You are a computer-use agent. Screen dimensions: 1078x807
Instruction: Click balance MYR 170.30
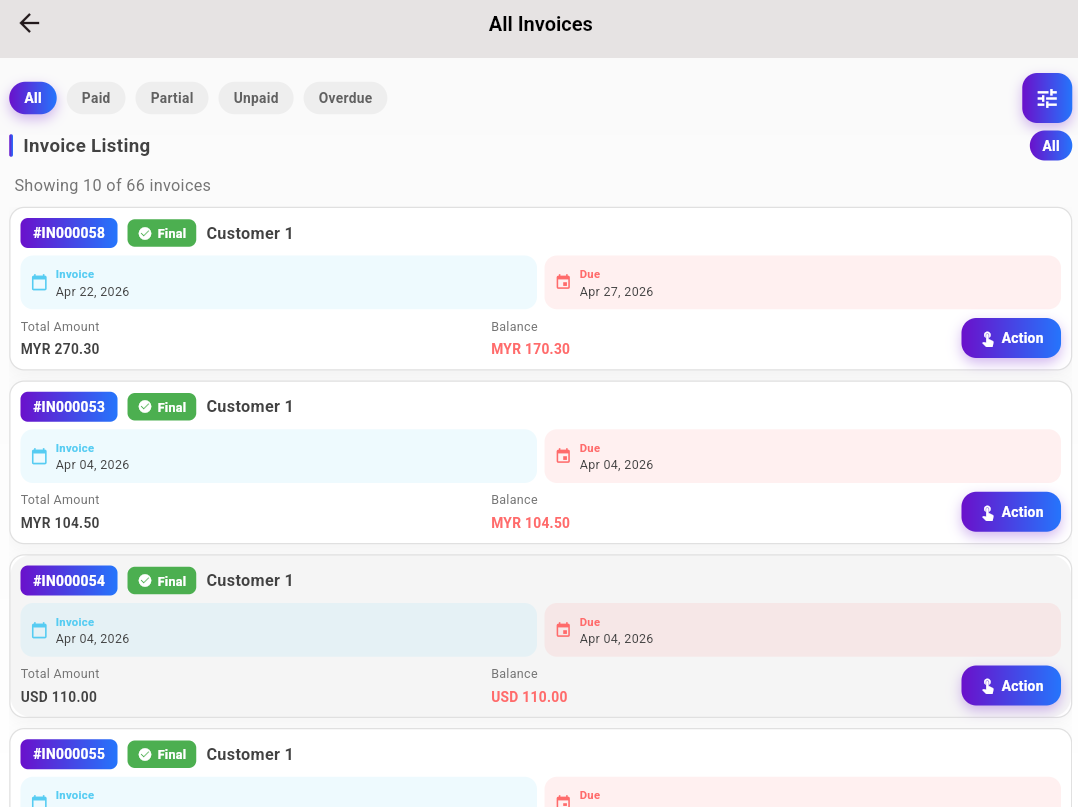click(x=530, y=349)
